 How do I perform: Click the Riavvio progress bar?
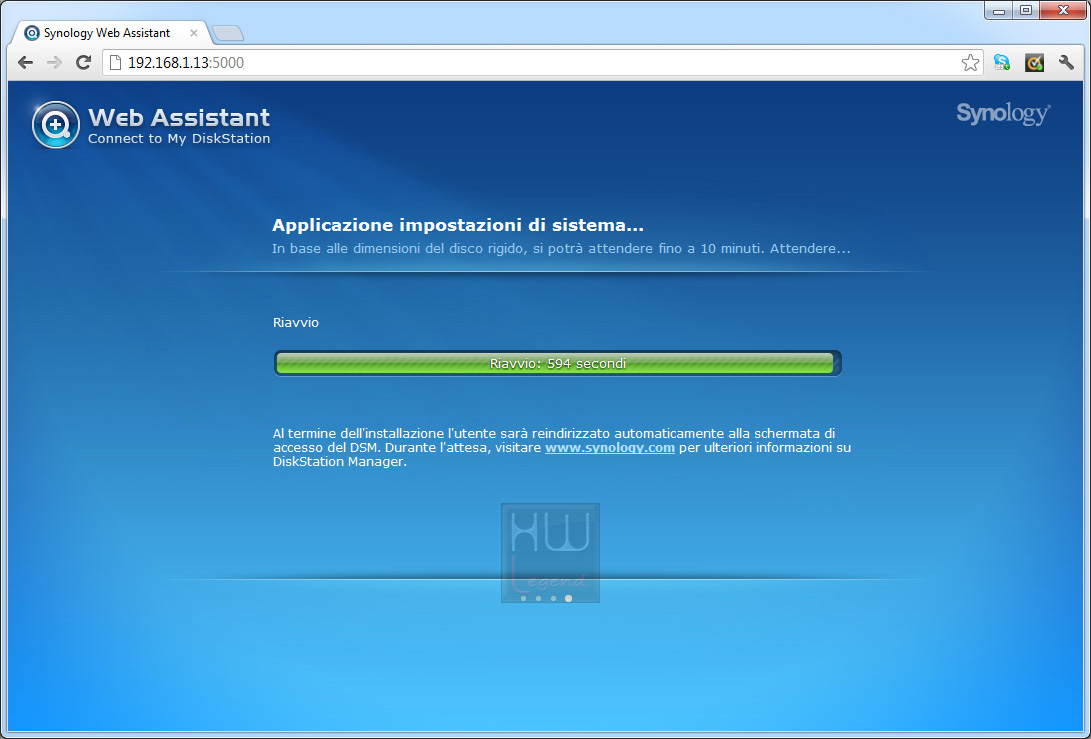(558, 363)
